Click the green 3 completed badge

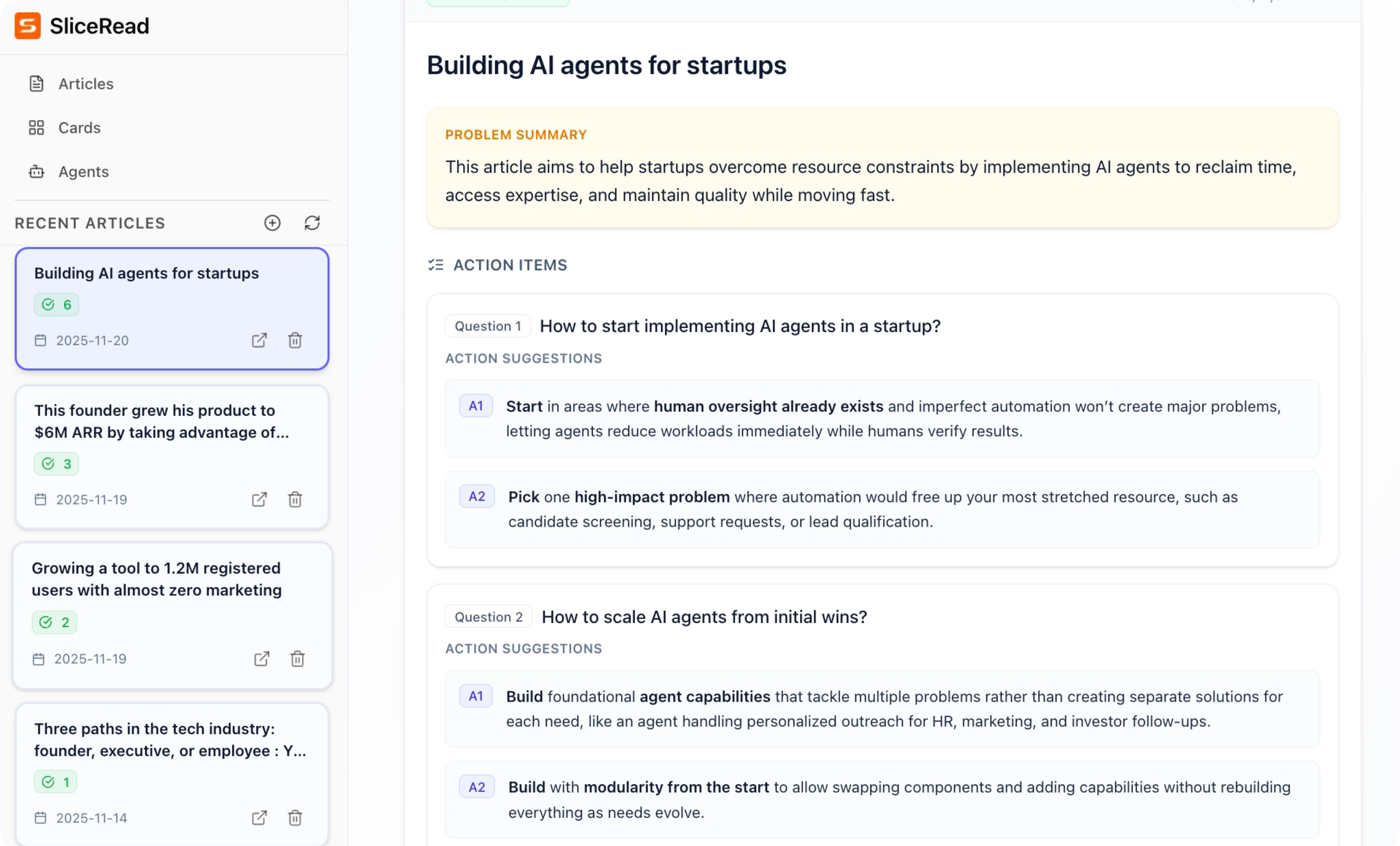click(x=56, y=463)
